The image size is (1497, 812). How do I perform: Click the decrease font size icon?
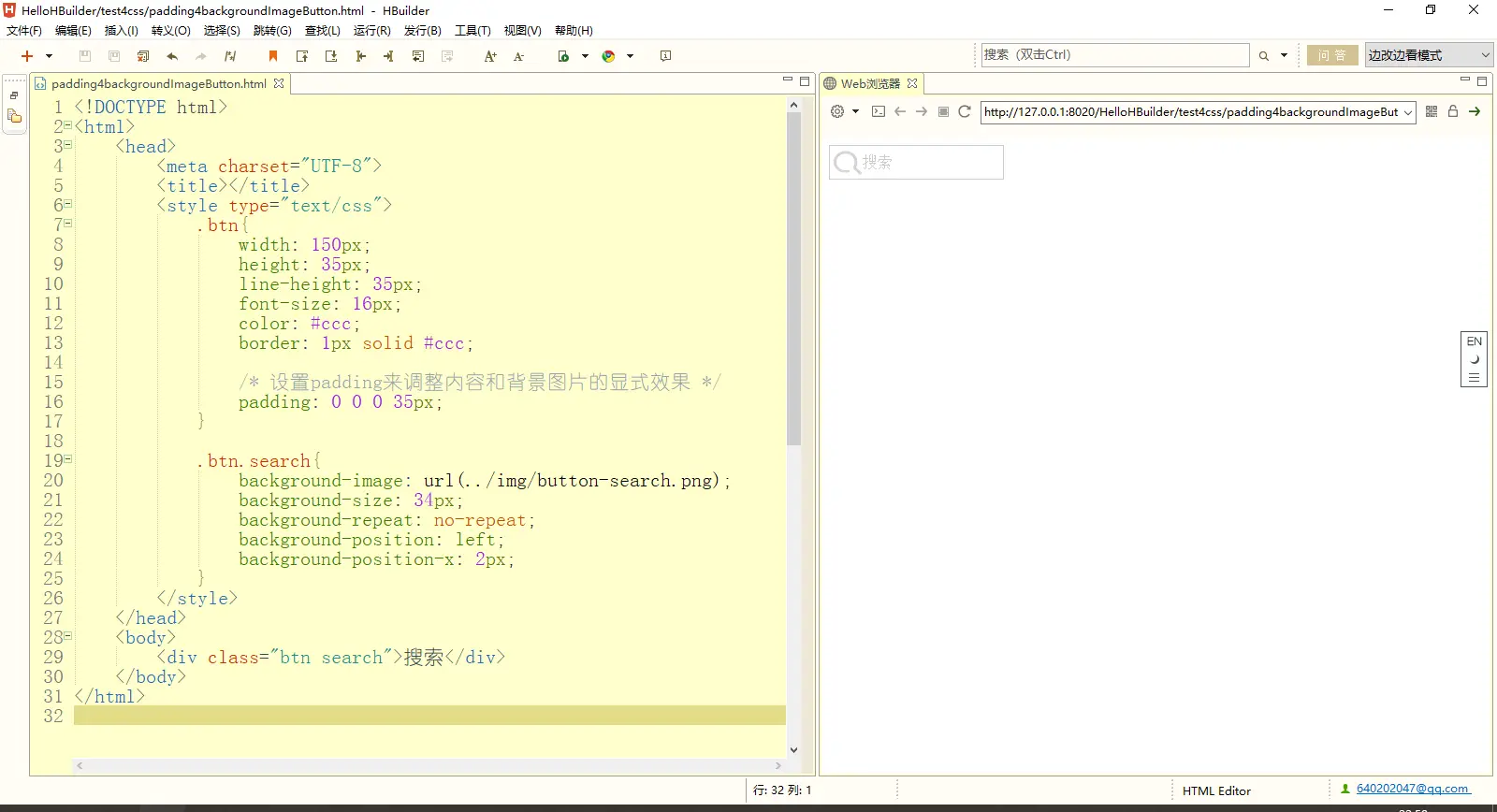[x=519, y=56]
